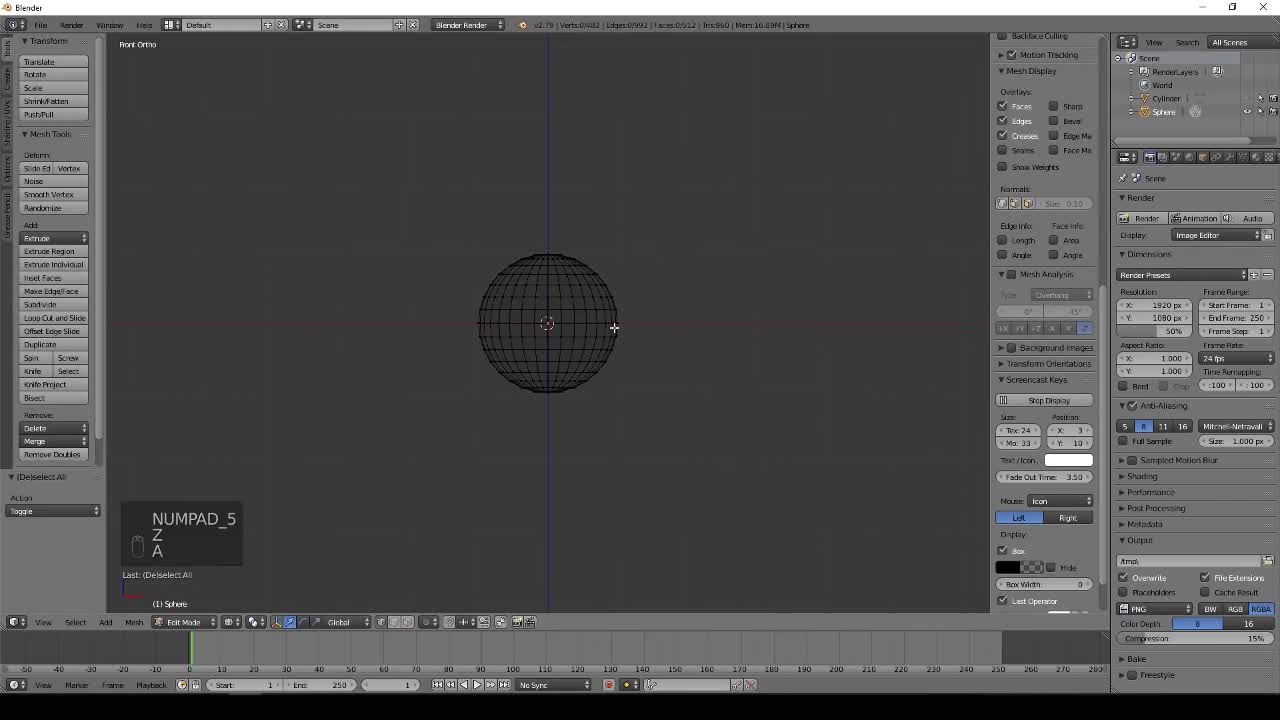Click the Remove Doubles button

pos(55,455)
